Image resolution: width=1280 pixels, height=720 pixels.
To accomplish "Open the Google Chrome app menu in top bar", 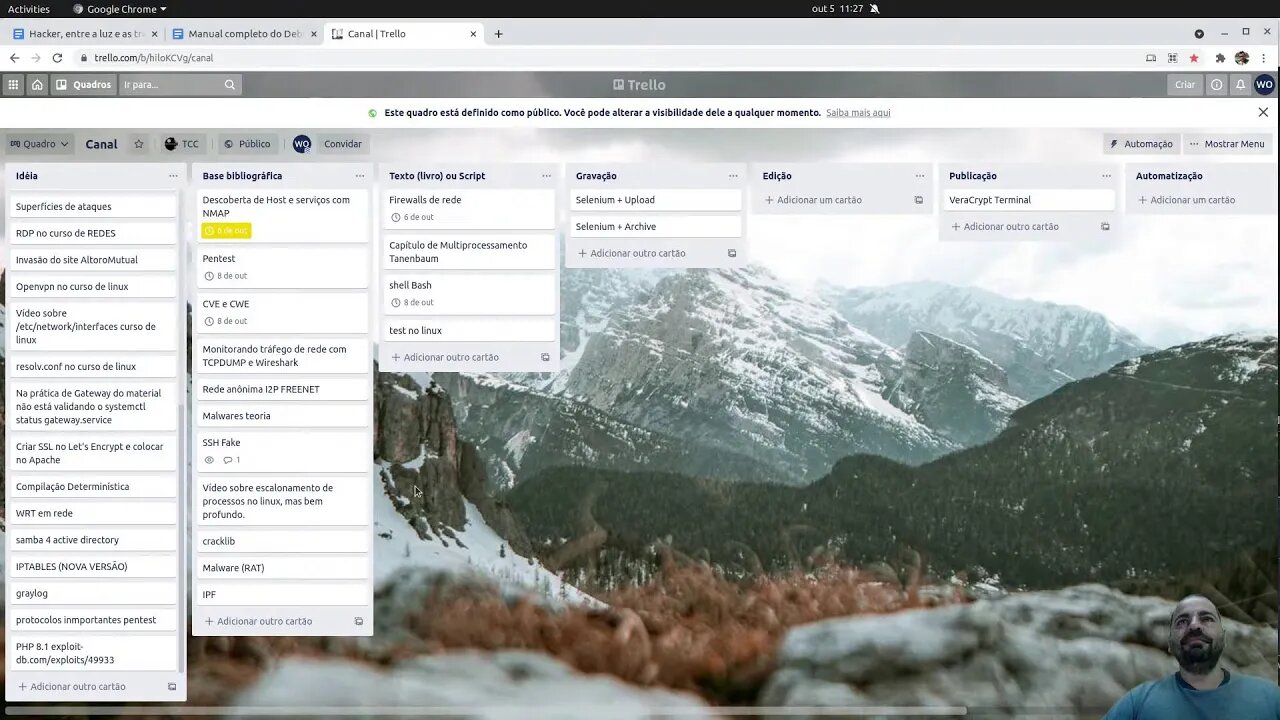I will [119, 9].
